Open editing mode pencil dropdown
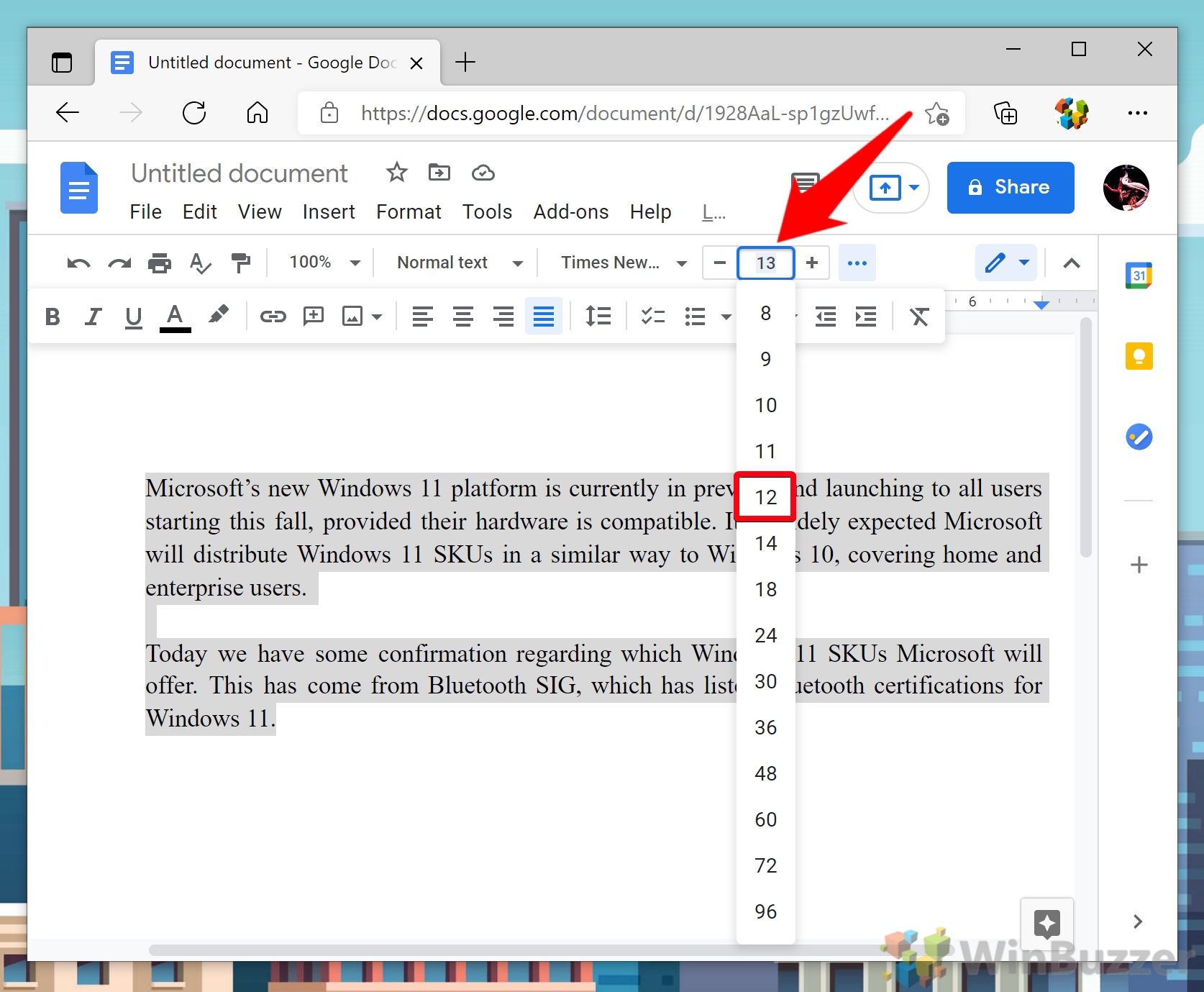1204x992 pixels. pyautogui.click(x=1006, y=263)
